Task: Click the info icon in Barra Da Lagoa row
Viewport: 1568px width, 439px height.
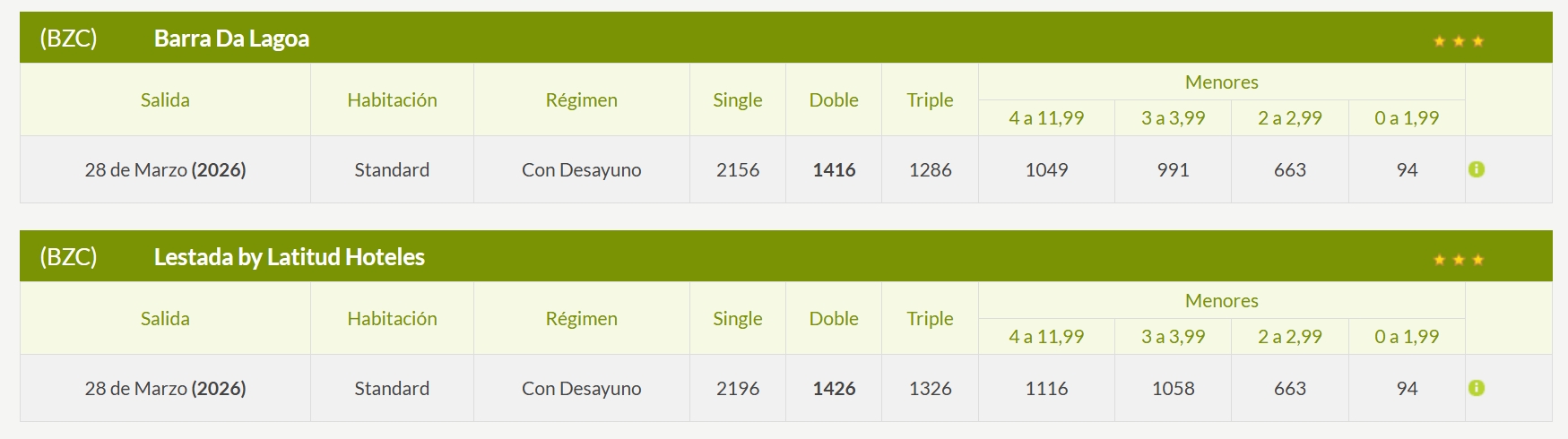Action: coord(1476,169)
